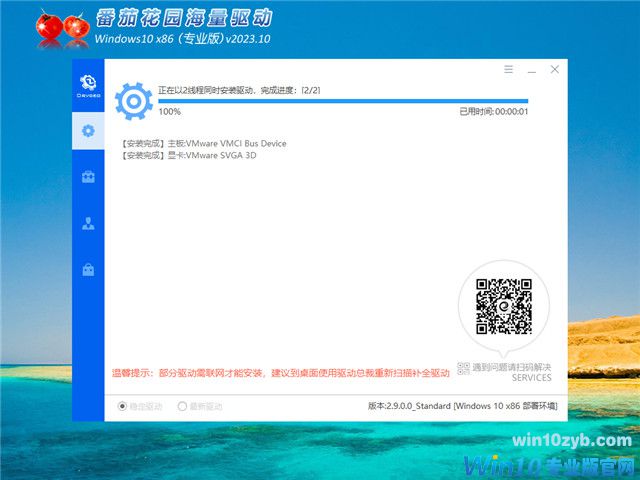Click the large QR code image
The height and width of the screenshot is (480, 640).
(502, 306)
